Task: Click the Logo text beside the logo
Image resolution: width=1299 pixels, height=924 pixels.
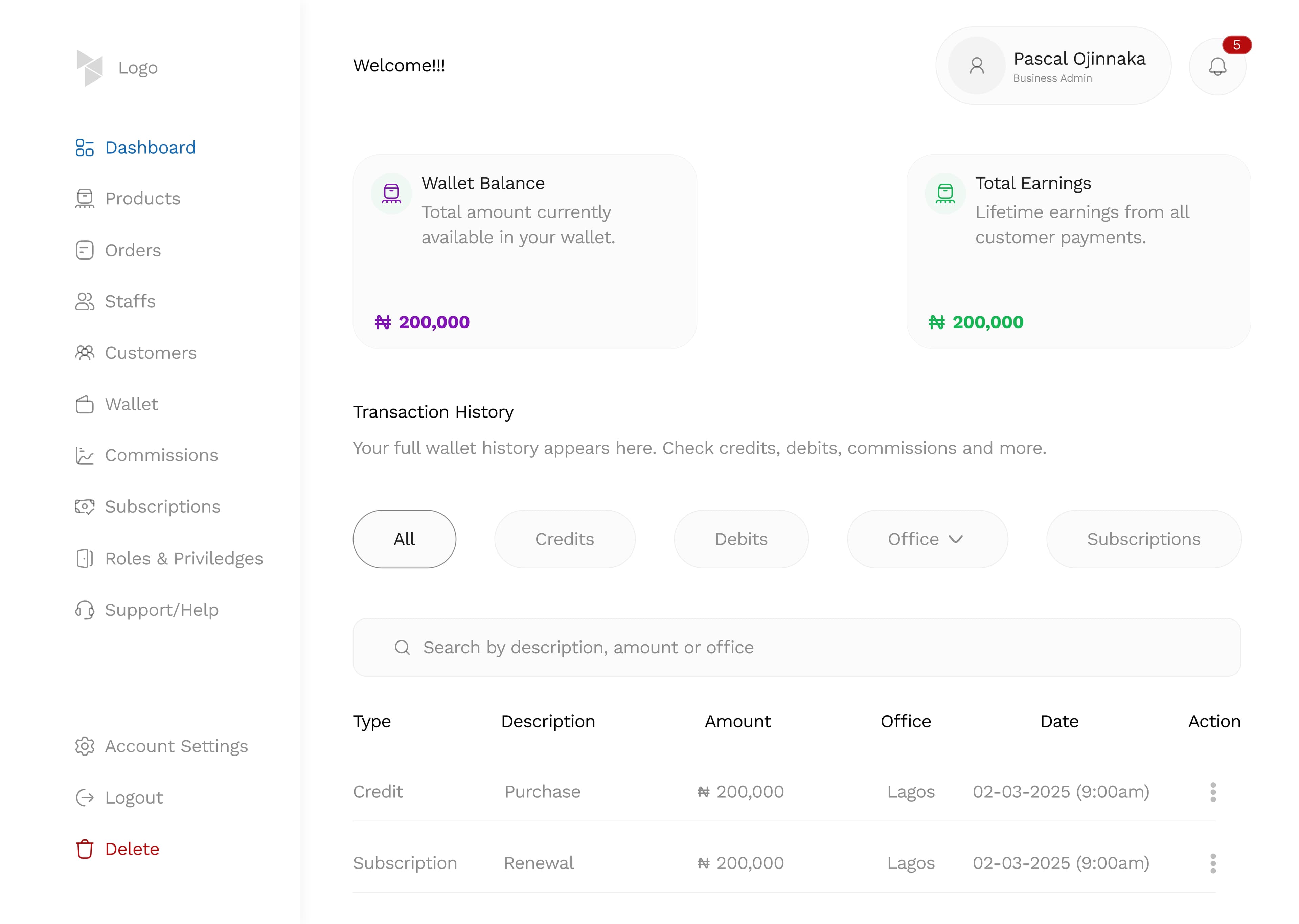Action: [x=138, y=68]
